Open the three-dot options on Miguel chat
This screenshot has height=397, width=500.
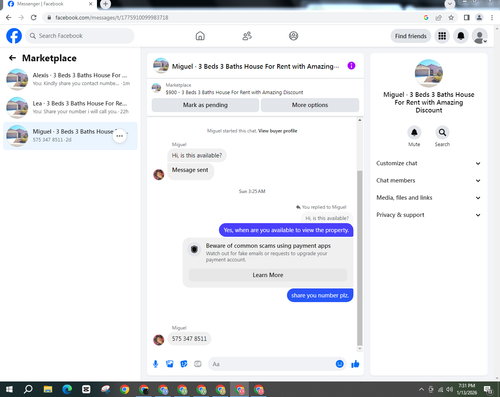(x=120, y=136)
